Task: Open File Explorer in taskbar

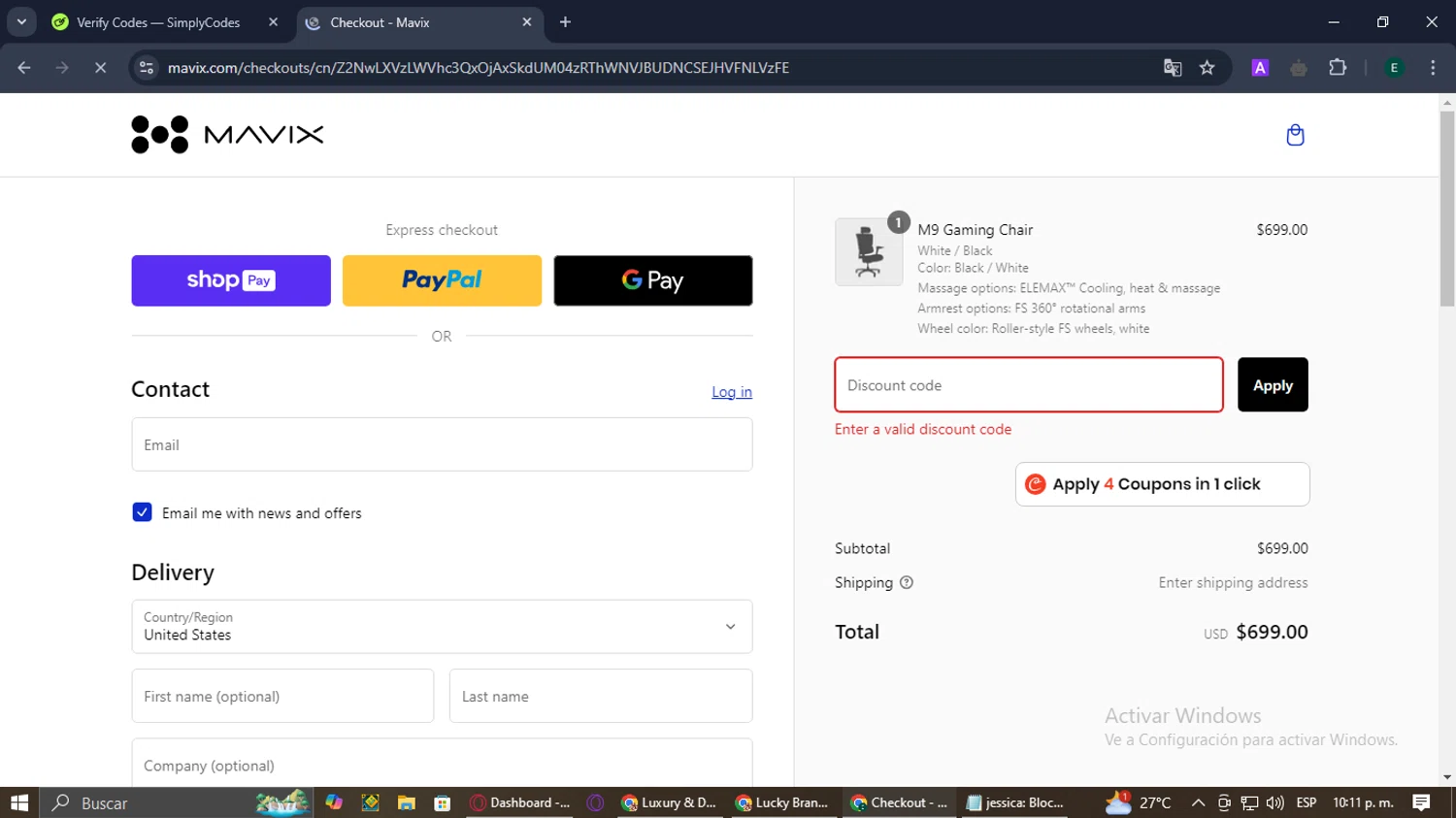Action: click(x=407, y=802)
